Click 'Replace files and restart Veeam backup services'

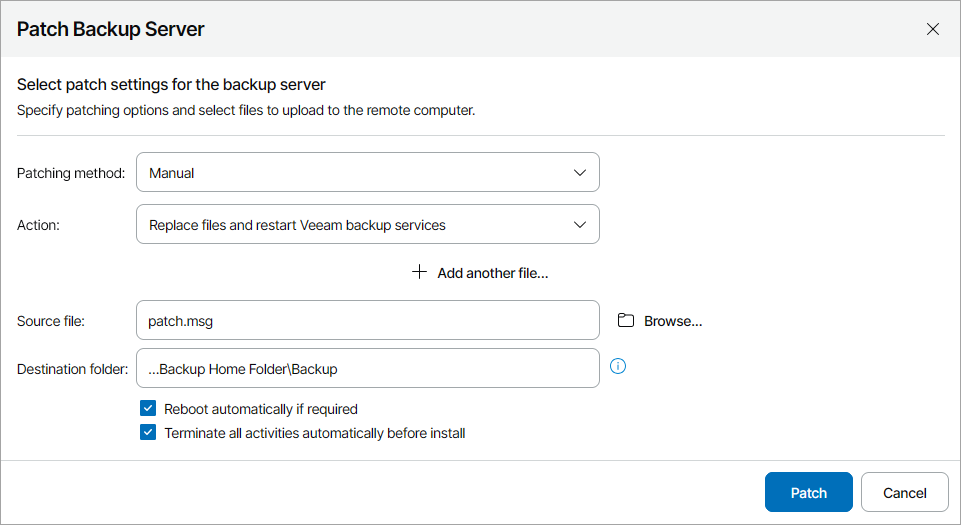[x=297, y=225]
